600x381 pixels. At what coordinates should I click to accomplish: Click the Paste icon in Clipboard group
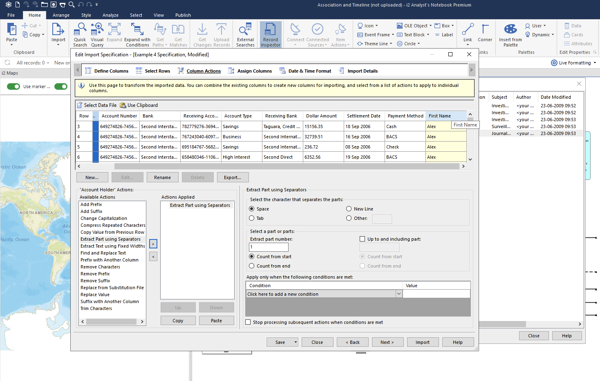pos(11,29)
